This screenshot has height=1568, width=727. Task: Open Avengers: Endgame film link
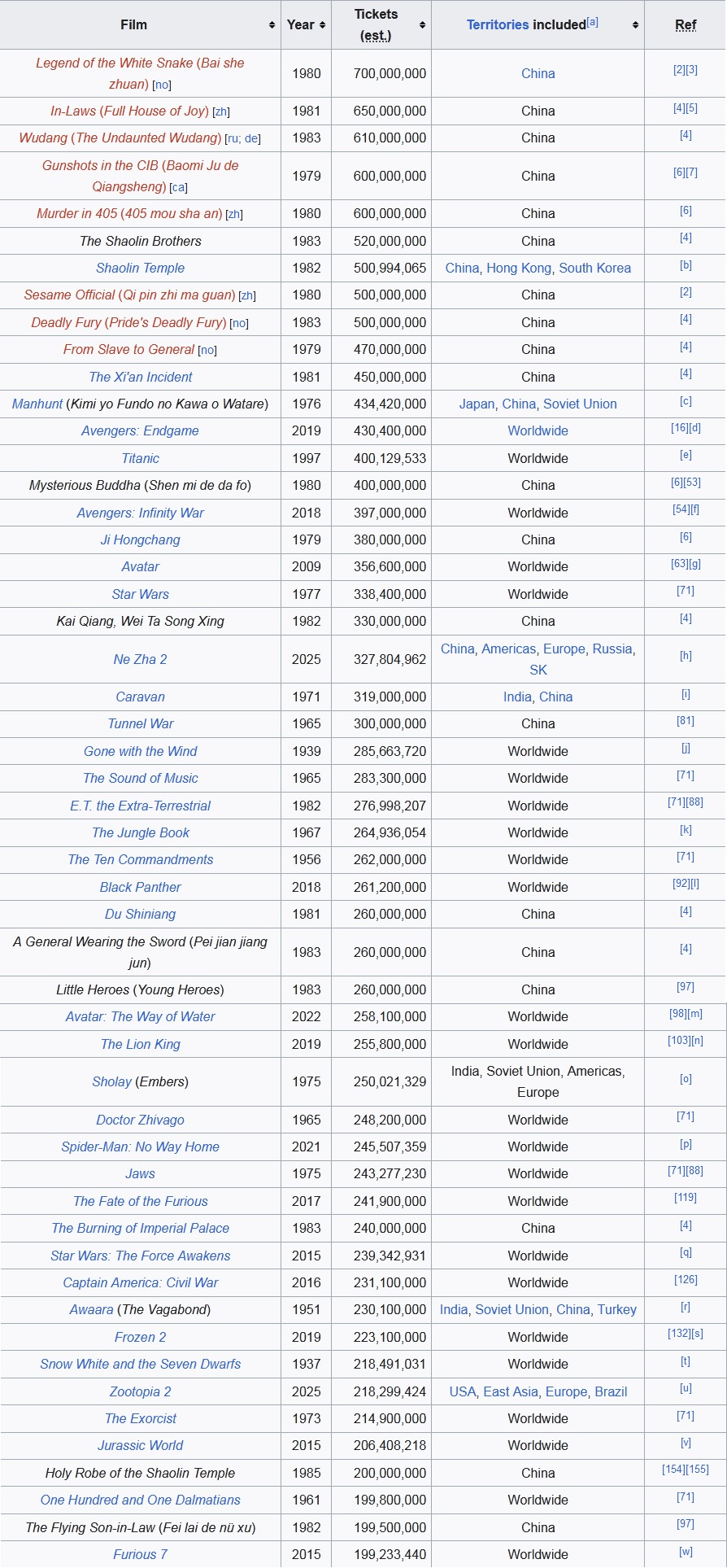(140, 430)
